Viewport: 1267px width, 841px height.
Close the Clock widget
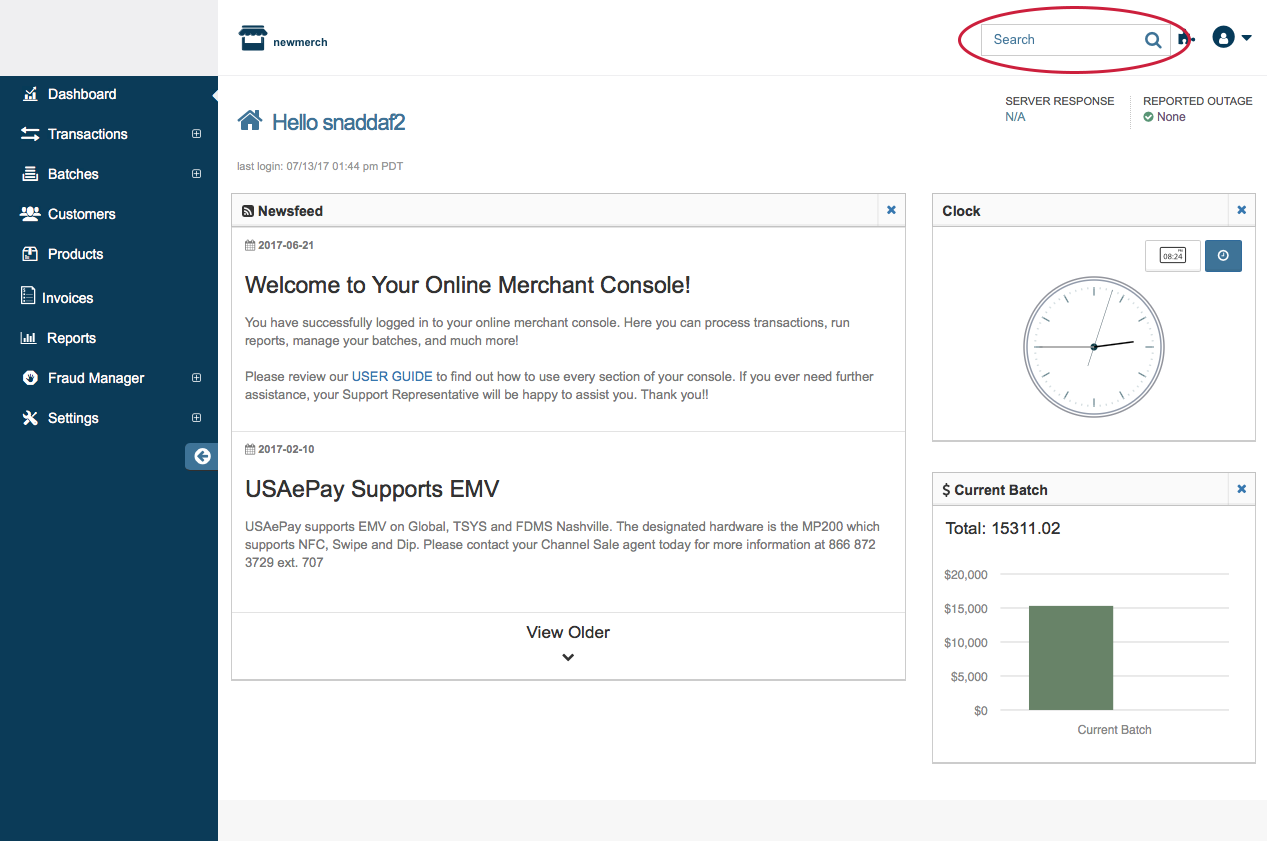(1241, 210)
